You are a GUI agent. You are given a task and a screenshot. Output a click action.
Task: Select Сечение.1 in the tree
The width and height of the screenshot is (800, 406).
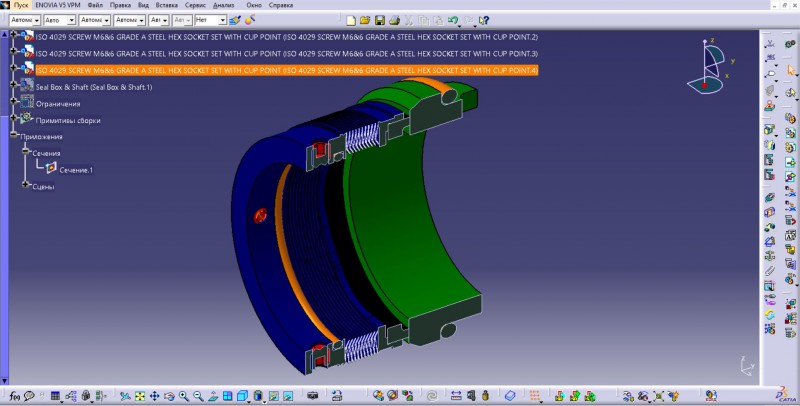(76, 170)
